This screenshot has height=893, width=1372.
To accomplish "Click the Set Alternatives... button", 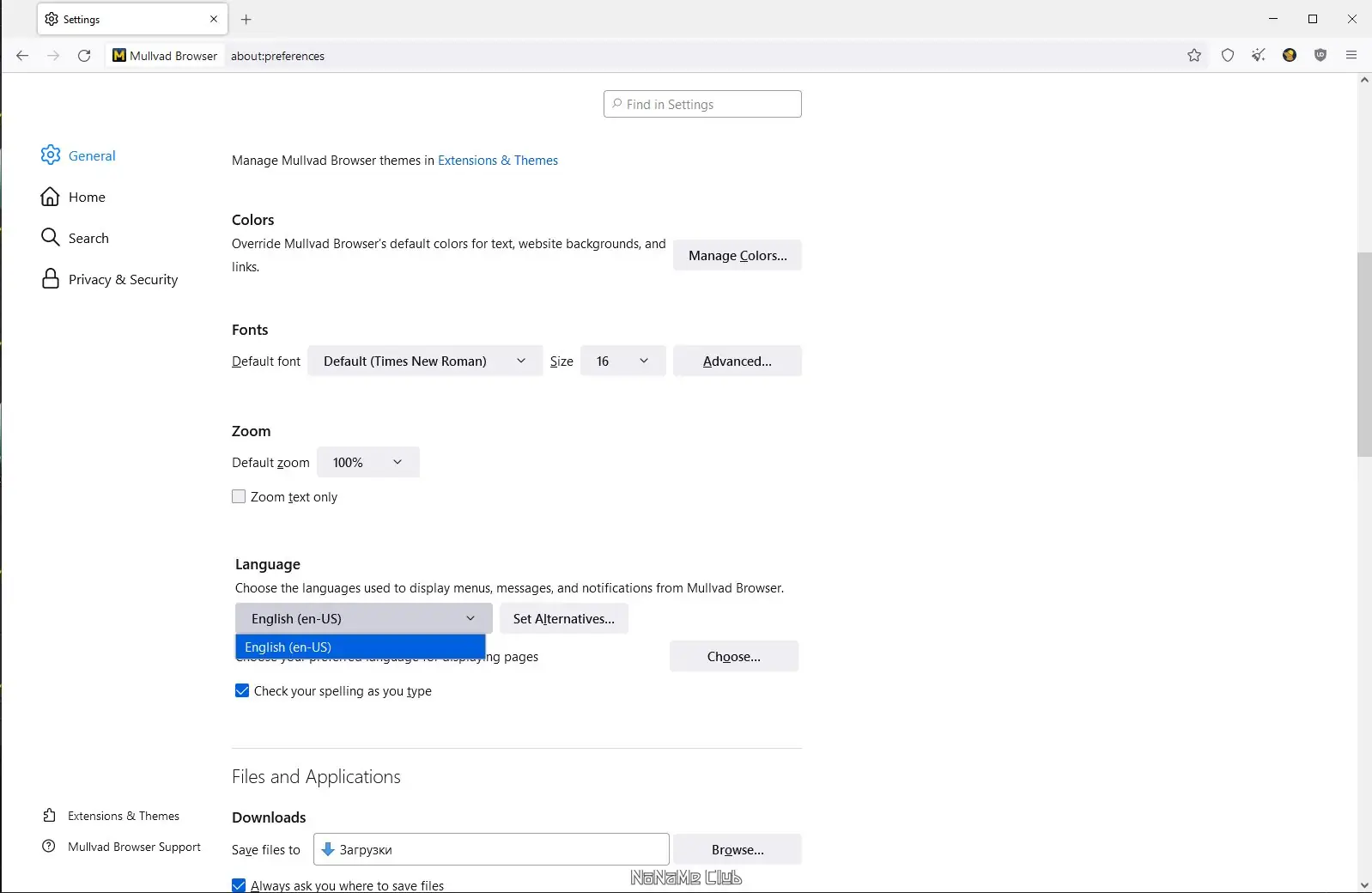I will pos(564,619).
